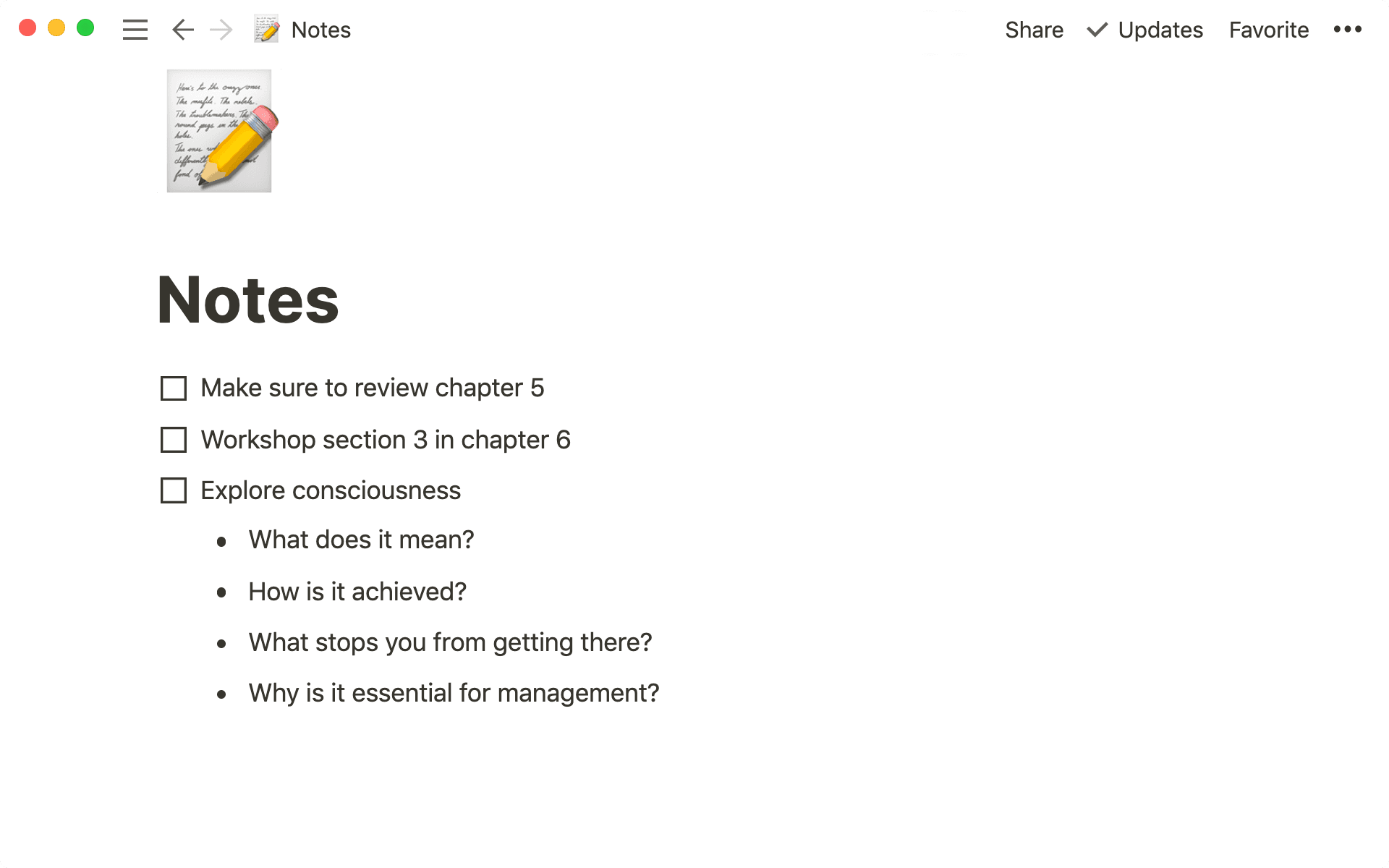This screenshot has width=1389, height=868.
Task: Check 'Make sure to review chapter 5'
Action: tap(174, 388)
